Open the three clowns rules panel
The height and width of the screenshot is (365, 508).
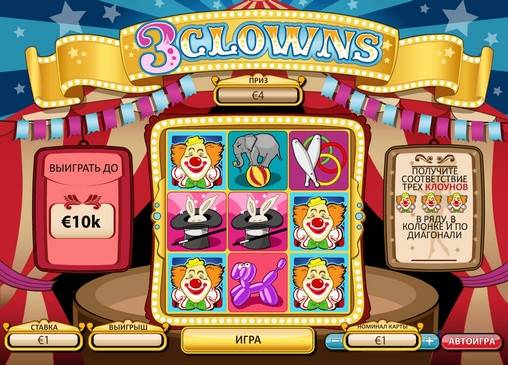point(433,207)
